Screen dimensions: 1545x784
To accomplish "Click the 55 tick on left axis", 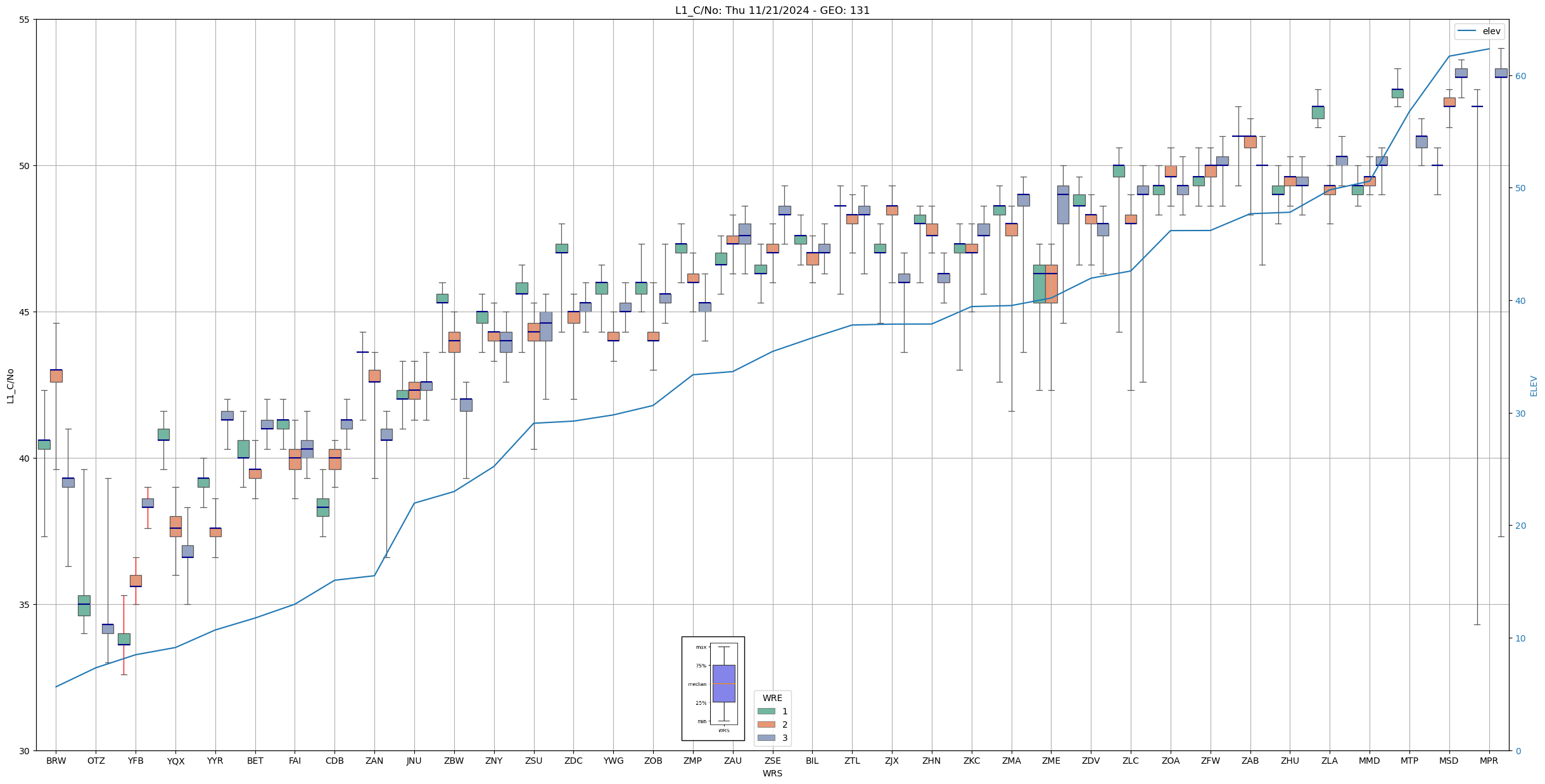I will click(25, 20).
